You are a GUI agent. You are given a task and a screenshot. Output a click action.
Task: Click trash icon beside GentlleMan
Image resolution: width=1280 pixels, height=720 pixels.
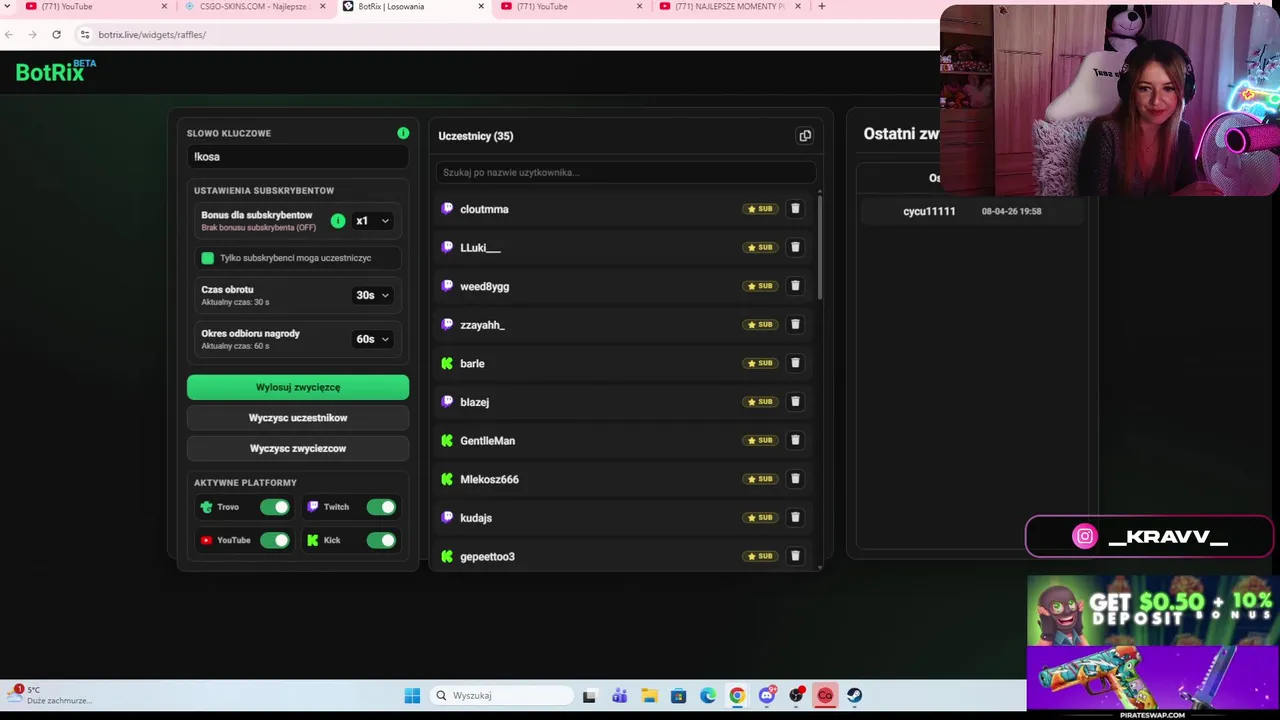[795, 440]
